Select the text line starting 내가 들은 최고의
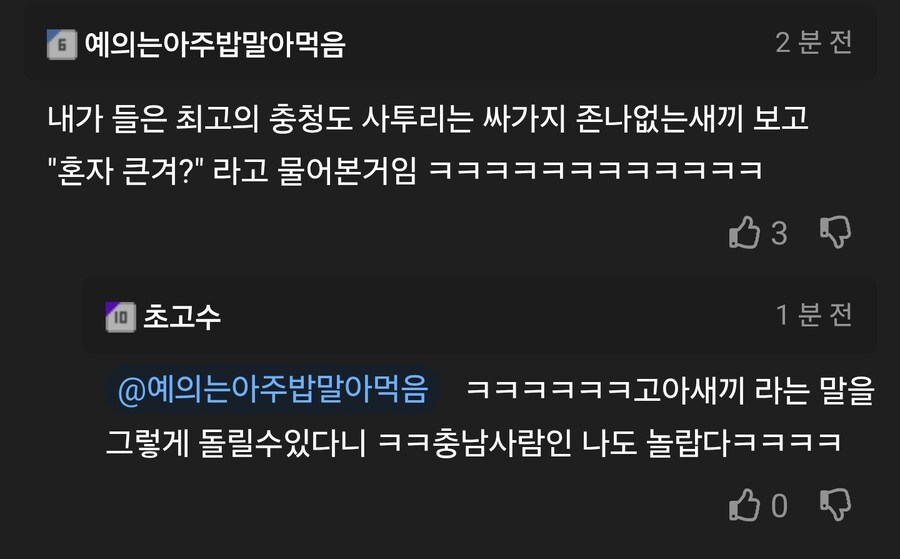Image resolution: width=900 pixels, height=559 pixels. pyautogui.click(x=428, y=118)
